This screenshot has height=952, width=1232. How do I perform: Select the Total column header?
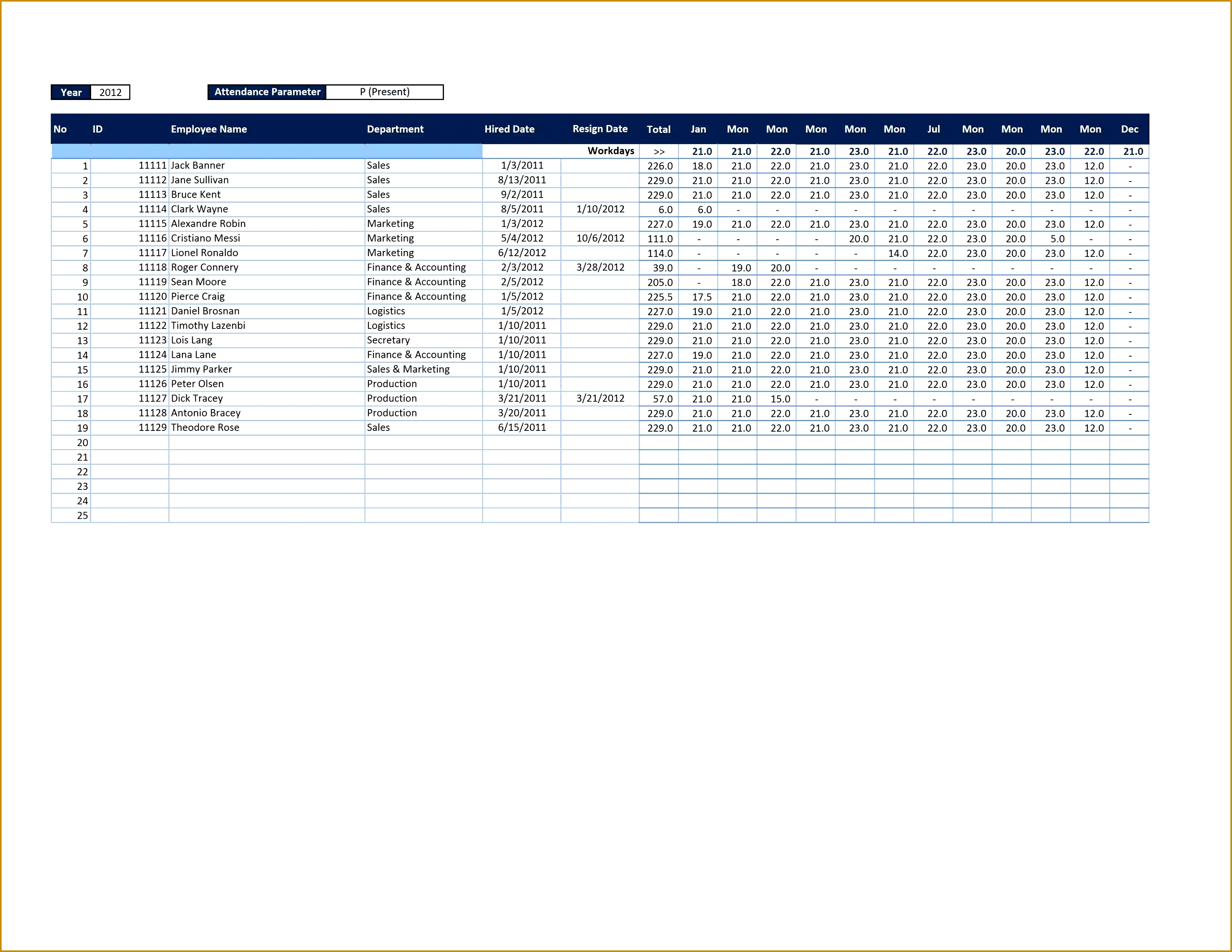(x=658, y=129)
